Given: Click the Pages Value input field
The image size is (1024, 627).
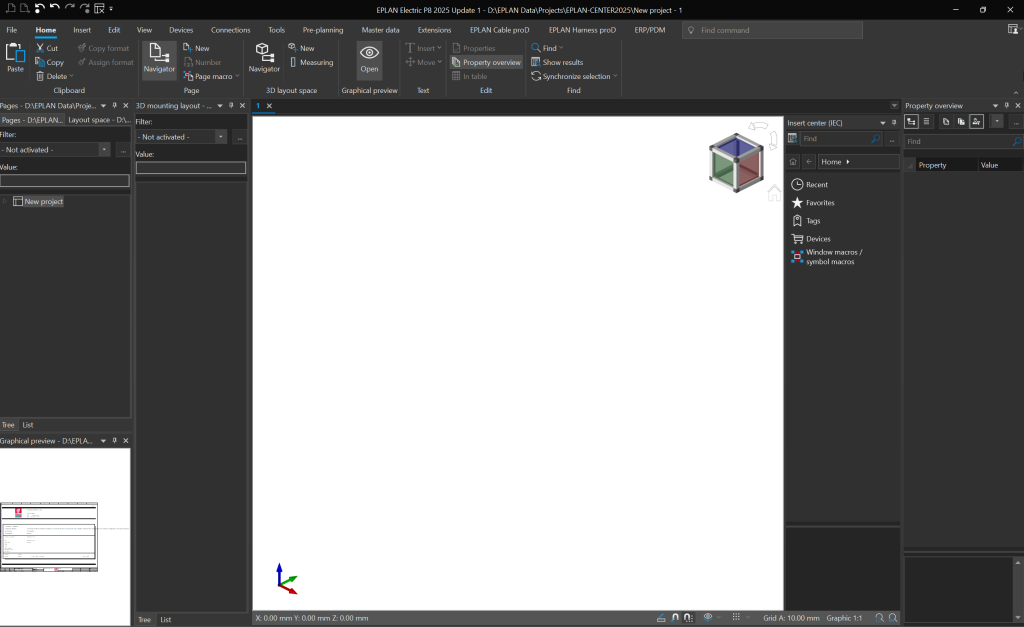Looking at the screenshot, I should (65, 181).
